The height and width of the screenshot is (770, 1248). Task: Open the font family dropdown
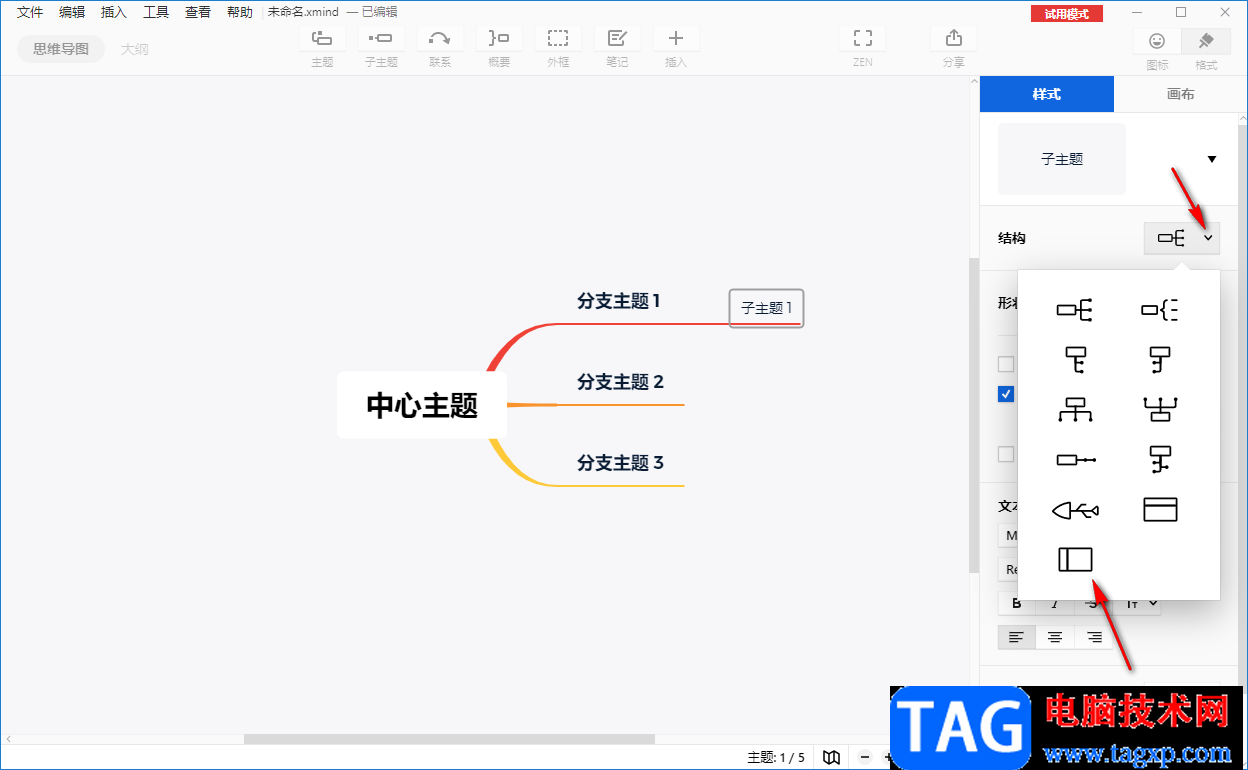(x=1008, y=535)
